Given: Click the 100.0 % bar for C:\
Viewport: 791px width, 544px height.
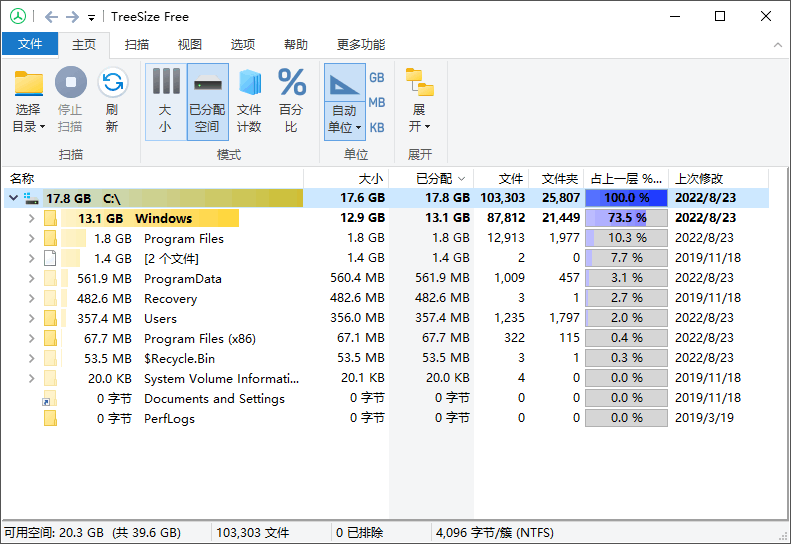Looking at the screenshot, I should click(x=626, y=198).
